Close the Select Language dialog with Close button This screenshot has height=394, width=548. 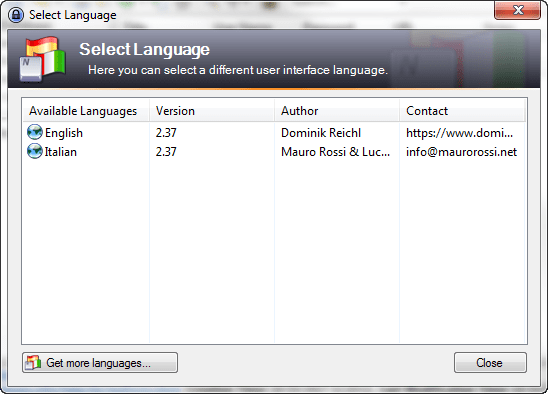490,363
